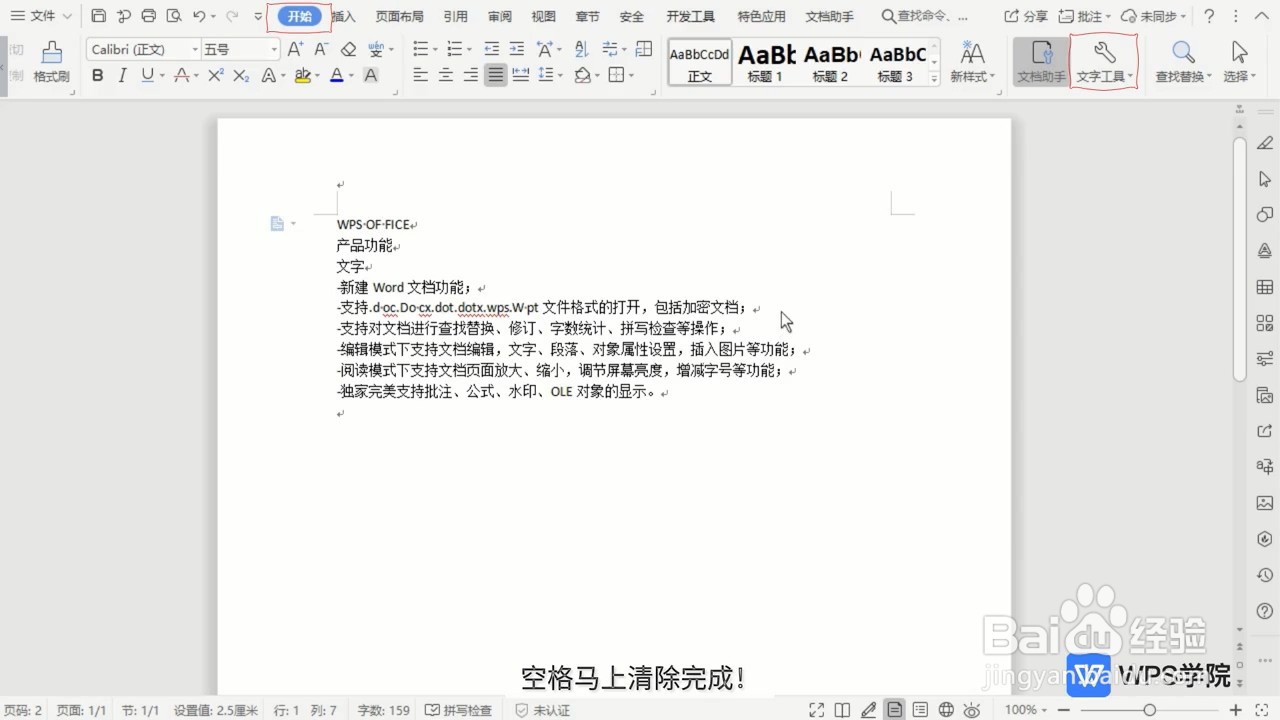This screenshot has width=1280, height=720.
Task: Toggle eye protection mode in status bar
Action: 971,710
